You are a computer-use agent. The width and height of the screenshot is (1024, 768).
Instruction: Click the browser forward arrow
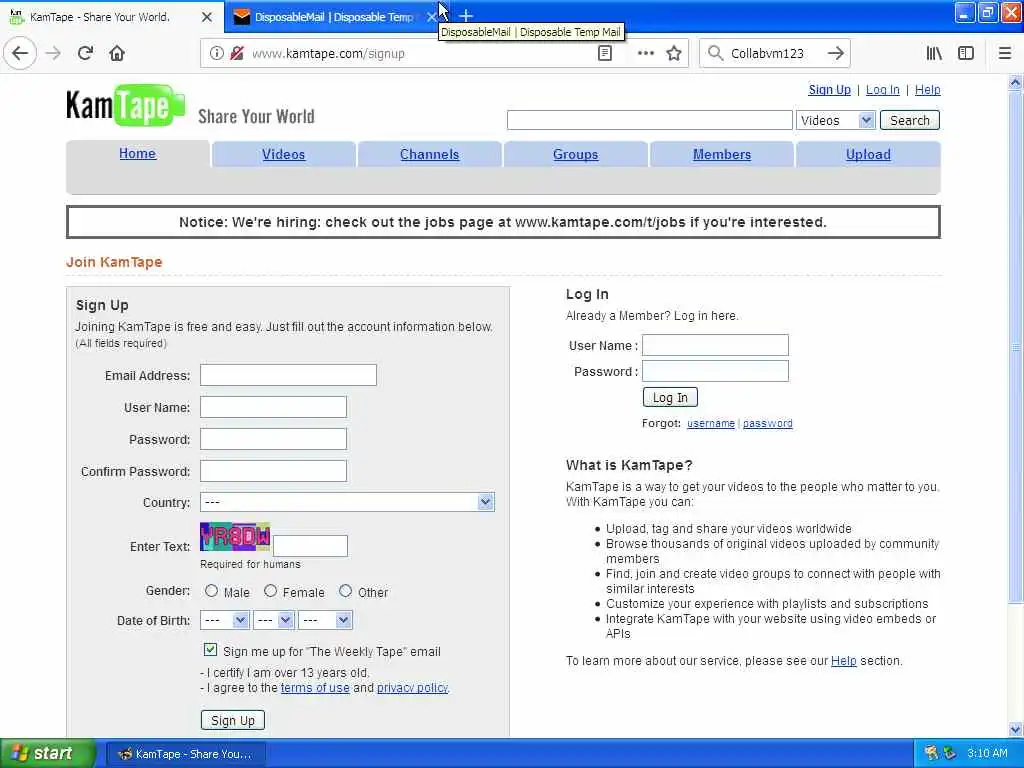[x=54, y=53]
